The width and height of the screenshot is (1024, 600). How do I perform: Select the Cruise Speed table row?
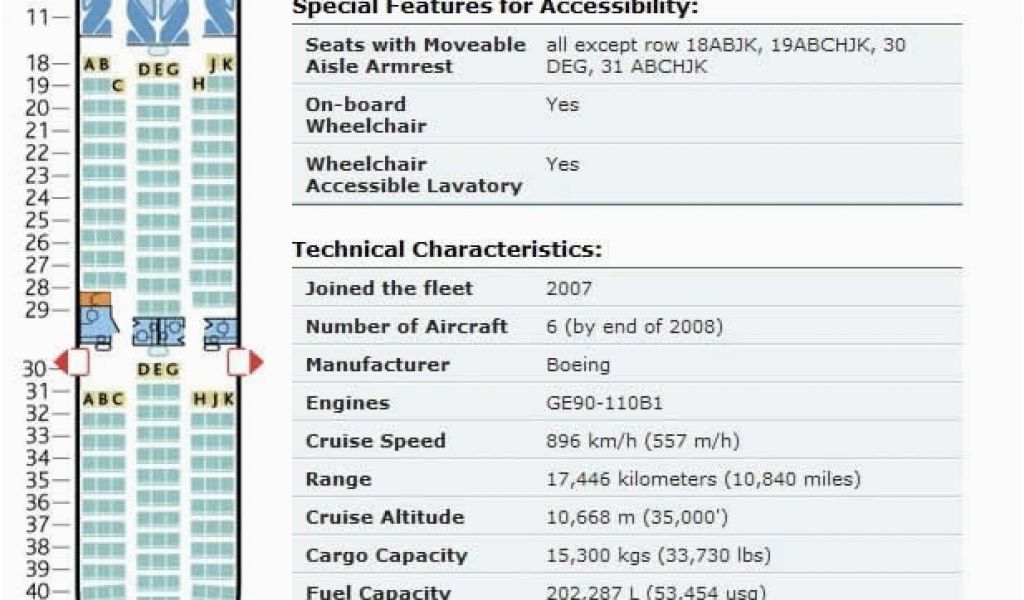pos(627,441)
